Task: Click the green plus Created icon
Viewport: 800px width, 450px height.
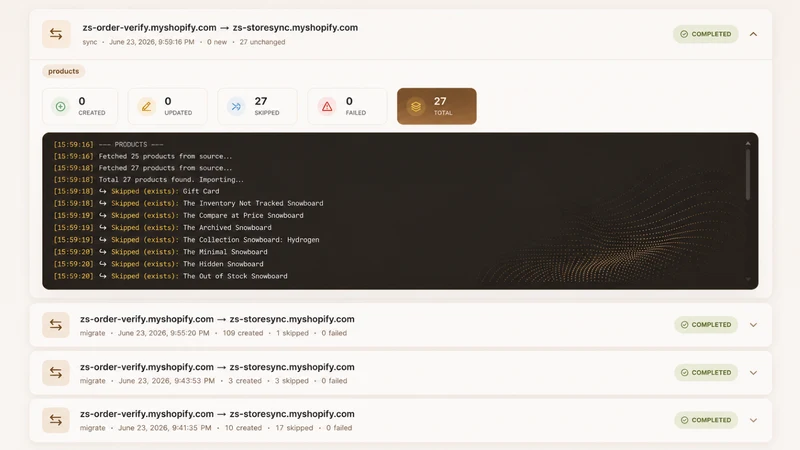Action: tap(61, 106)
